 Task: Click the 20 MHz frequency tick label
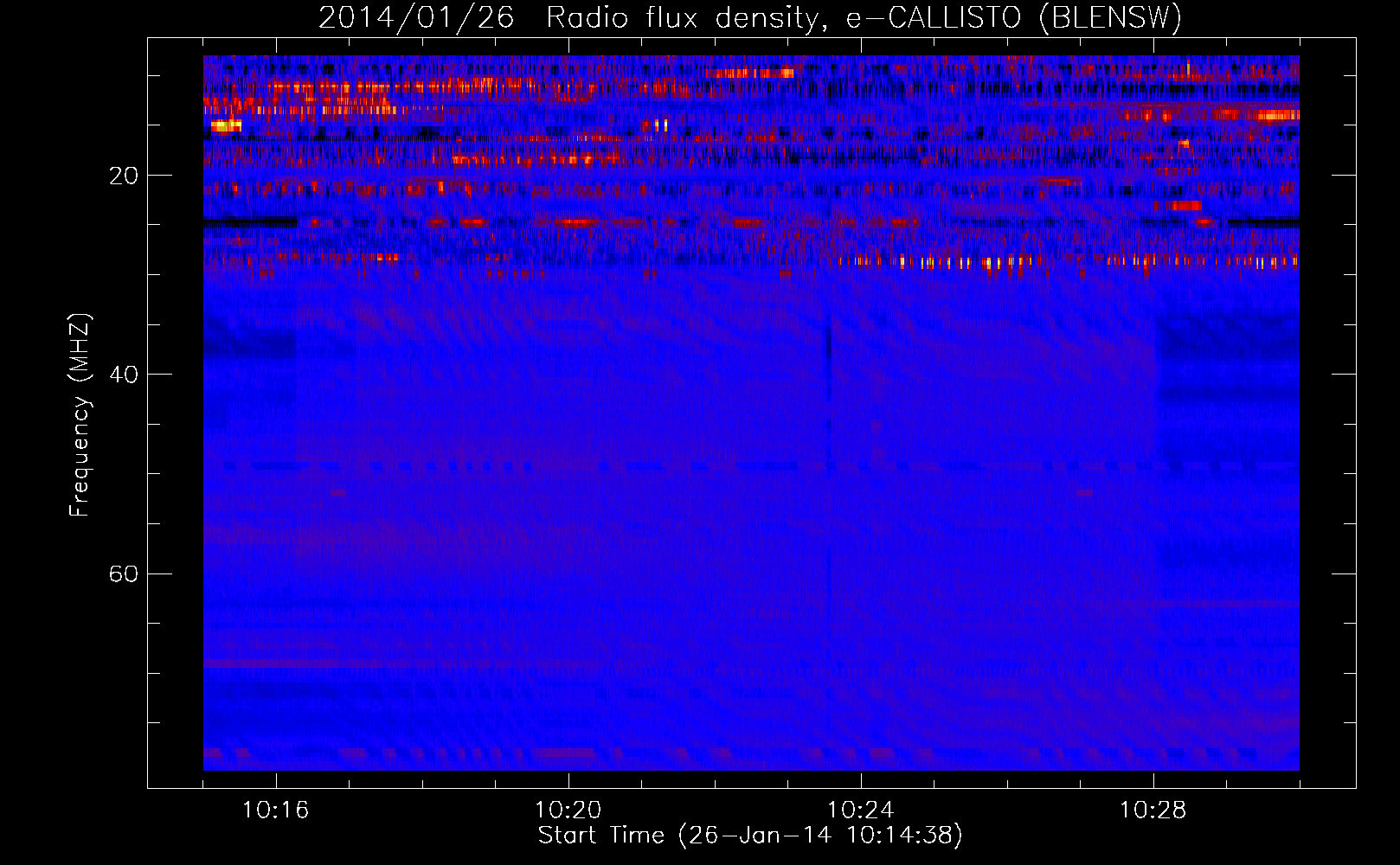[123, 176]
